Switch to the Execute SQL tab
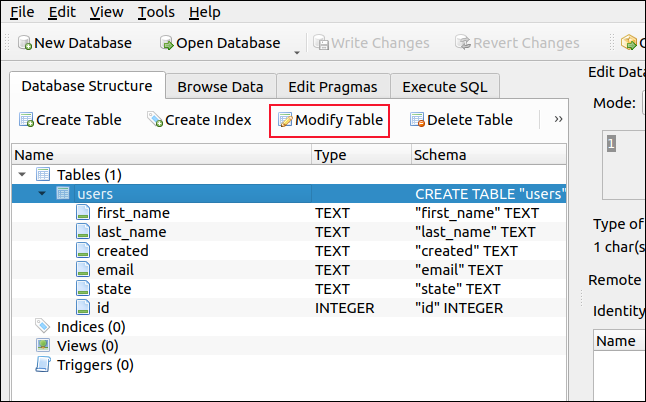This screenshot has width=646, height=402. coord(445,87)
